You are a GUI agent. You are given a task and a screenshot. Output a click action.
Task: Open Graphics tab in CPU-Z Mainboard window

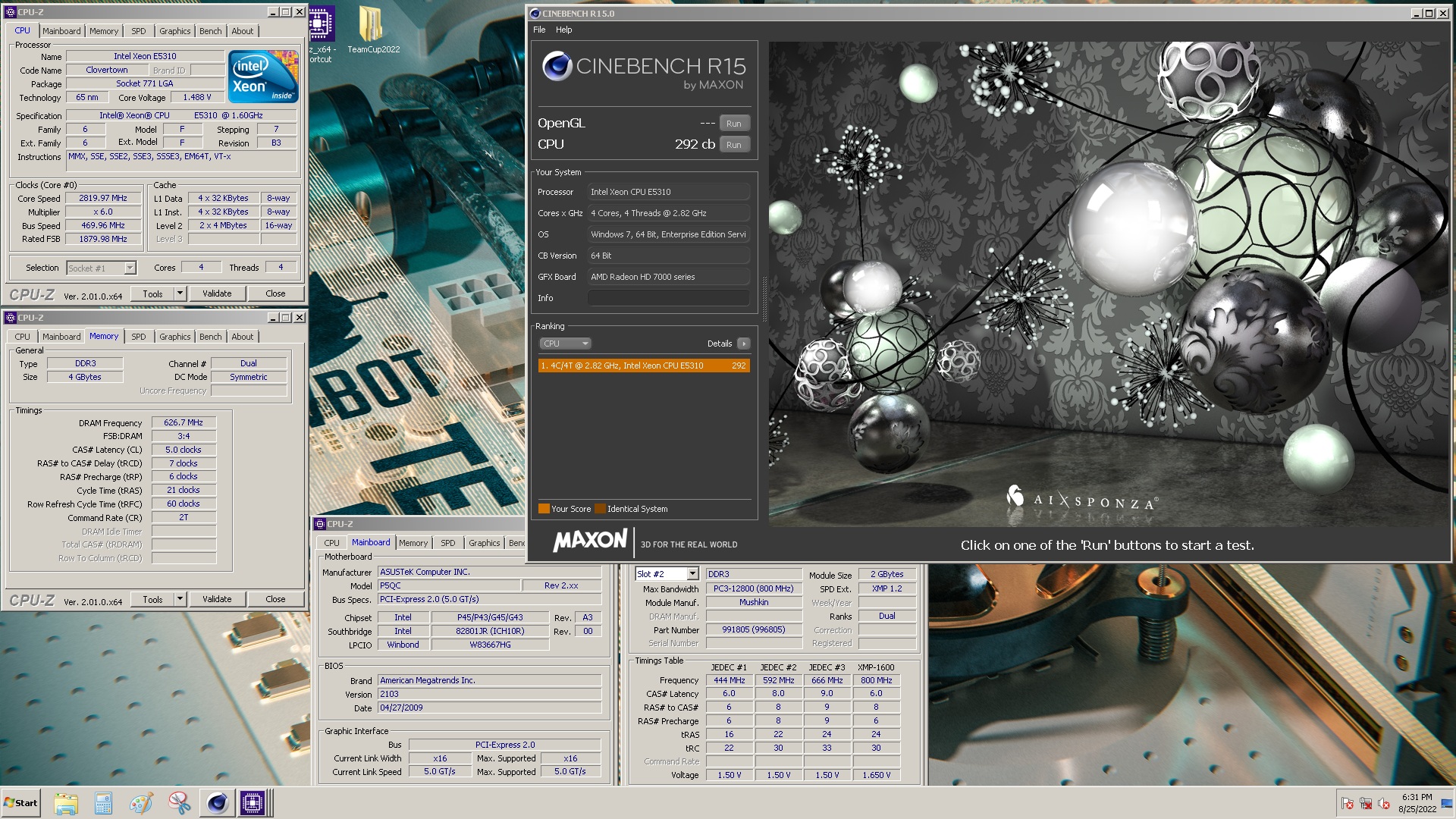pos(484,543)
